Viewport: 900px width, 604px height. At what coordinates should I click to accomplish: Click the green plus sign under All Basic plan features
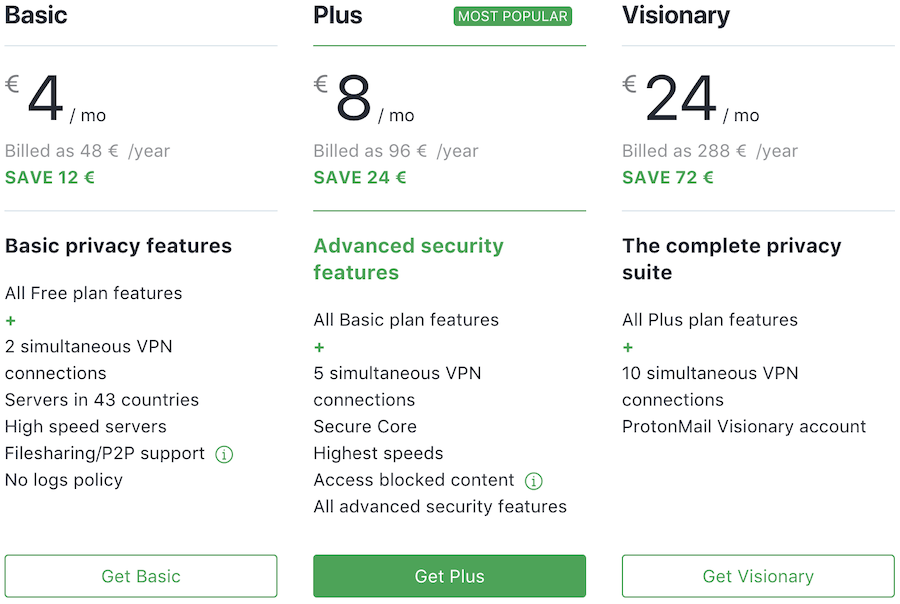(319, 347)
